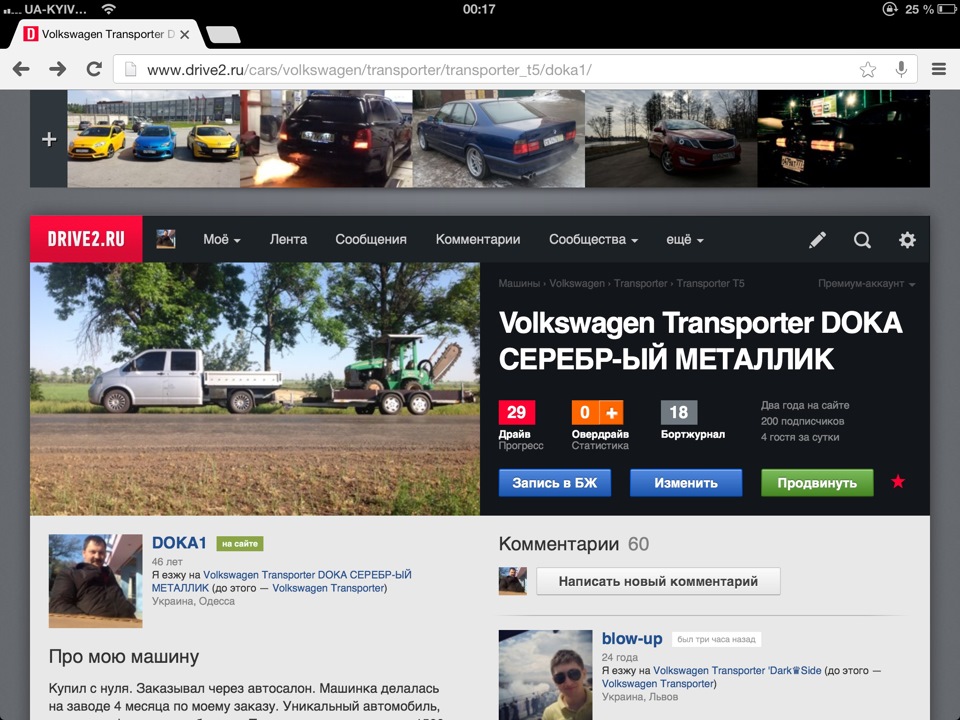Click the search magnifier icon

coord(863,239)
